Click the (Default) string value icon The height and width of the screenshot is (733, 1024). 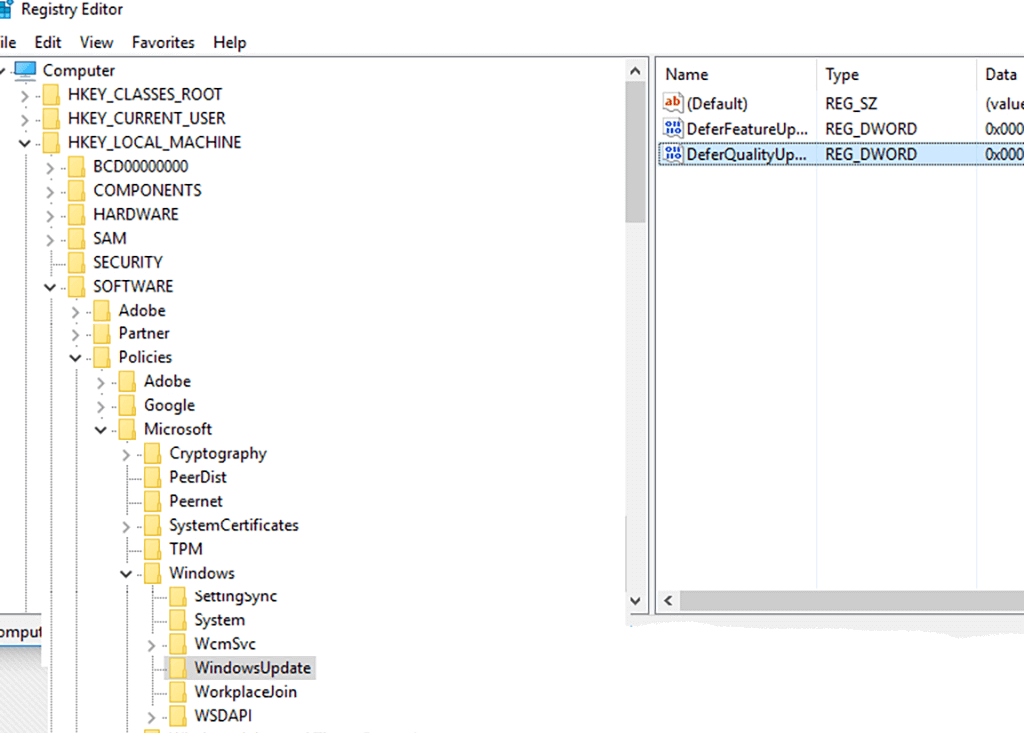click(x=672, y=104)
